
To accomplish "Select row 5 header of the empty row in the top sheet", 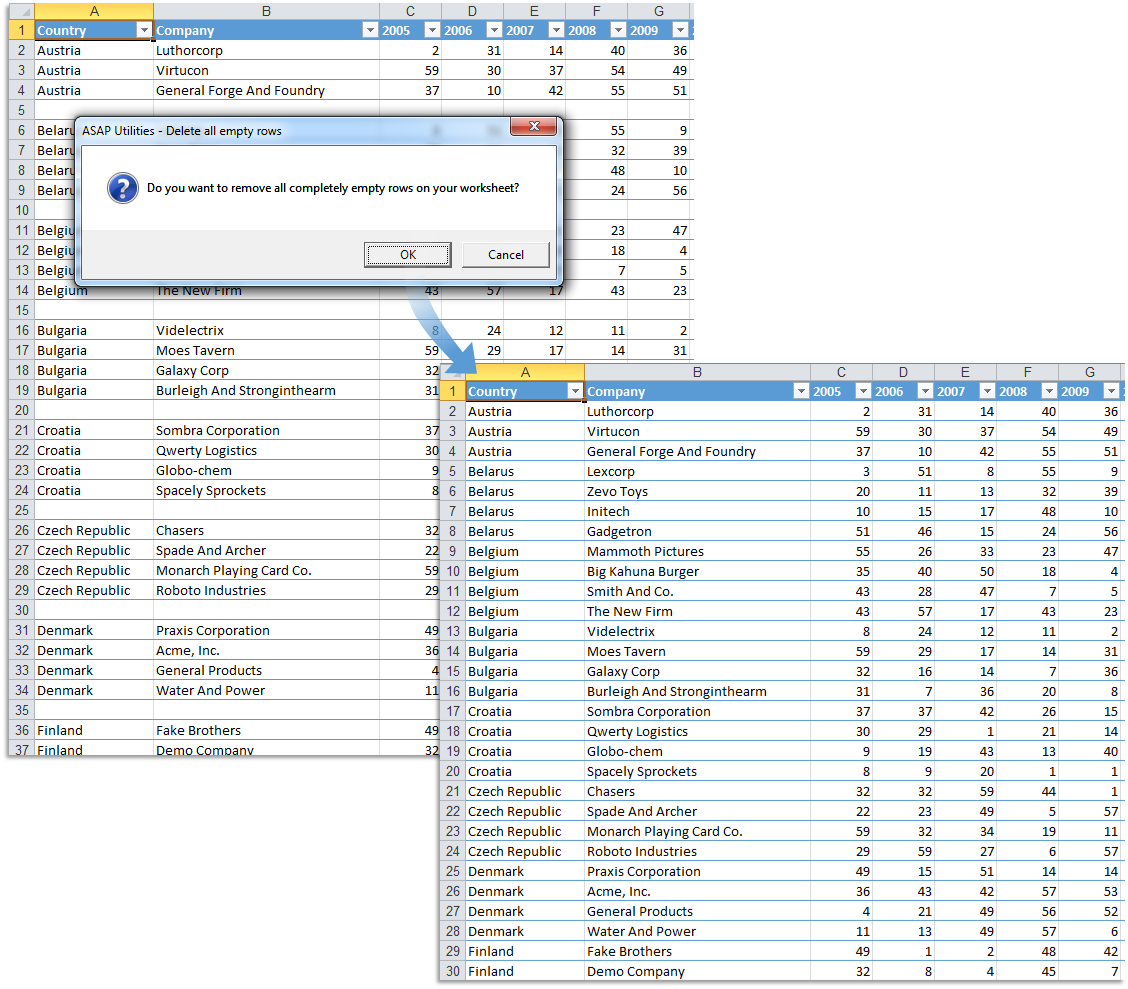I will (x=22, y=110).
